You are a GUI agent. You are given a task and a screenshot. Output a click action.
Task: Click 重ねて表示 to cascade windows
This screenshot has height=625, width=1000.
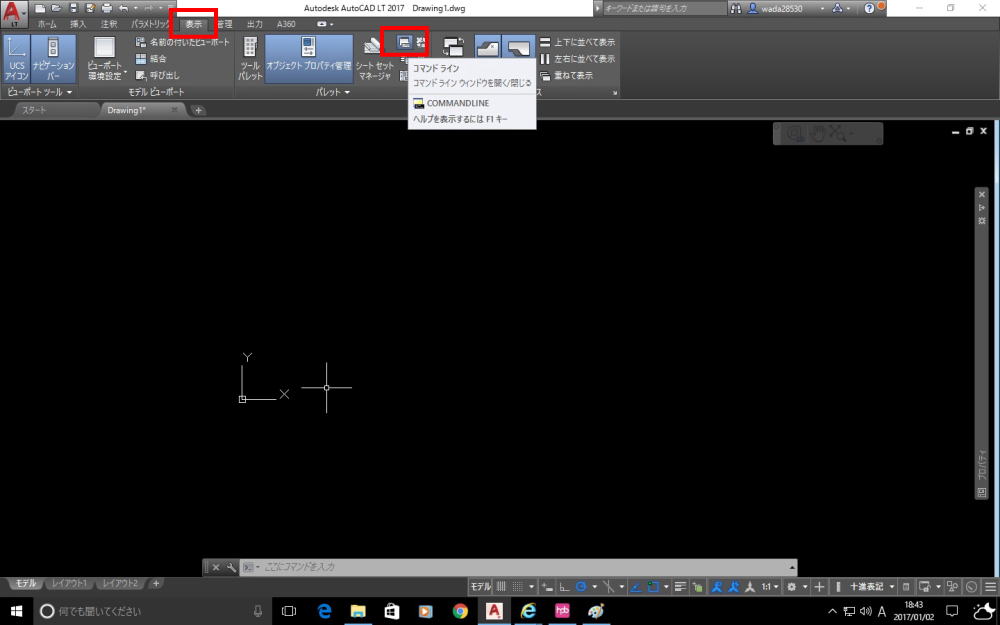coord(566,75)
